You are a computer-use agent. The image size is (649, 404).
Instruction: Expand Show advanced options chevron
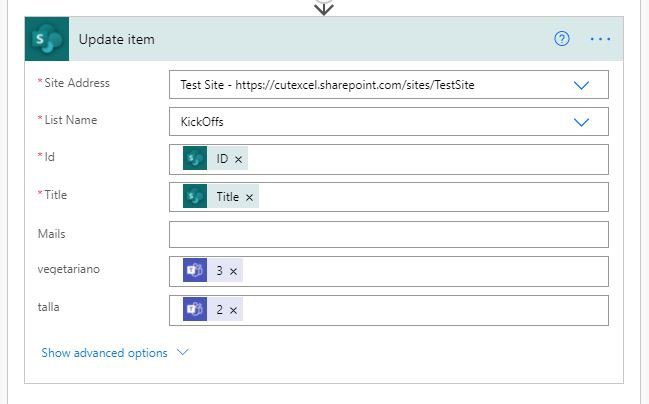[183, 352]
